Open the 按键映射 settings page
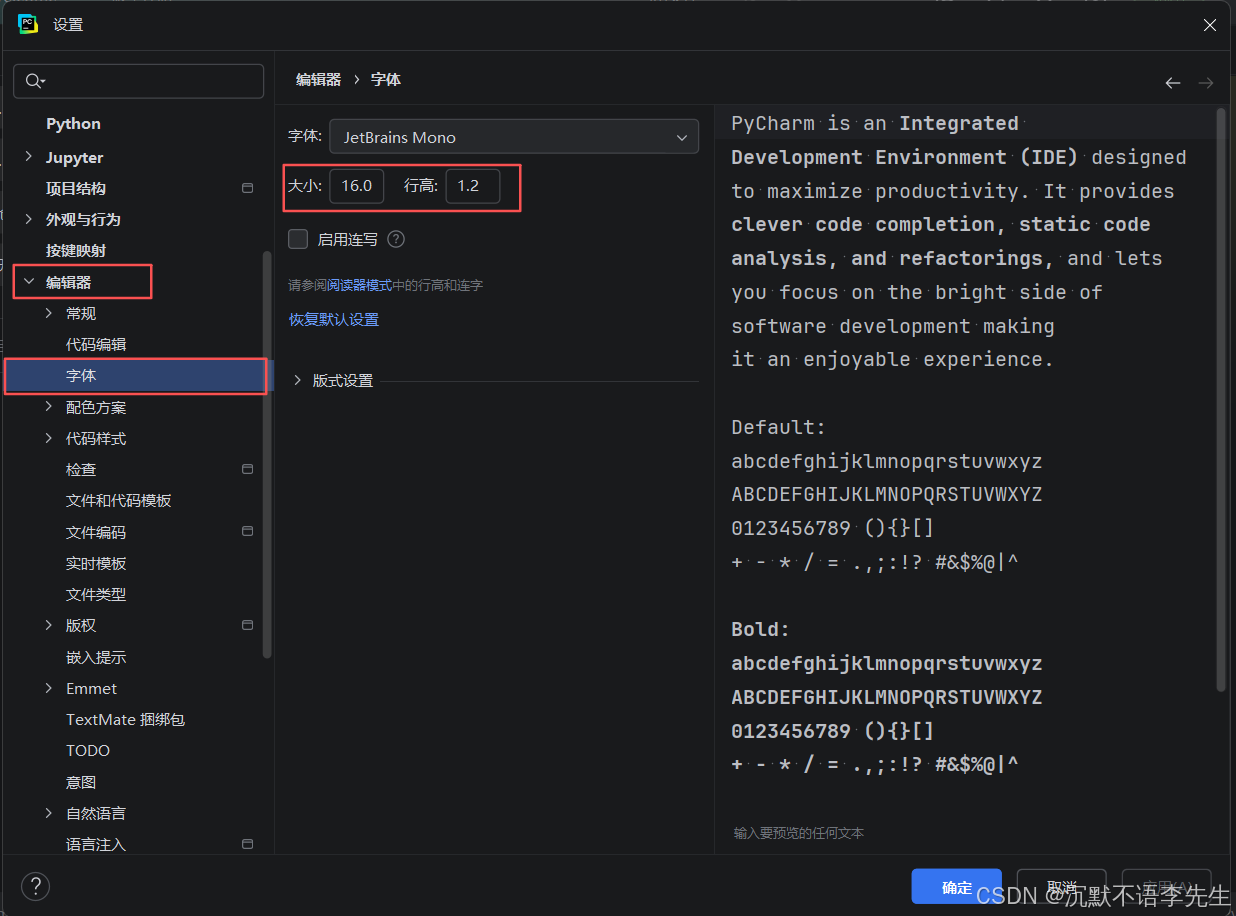 (x=76, y=250)
